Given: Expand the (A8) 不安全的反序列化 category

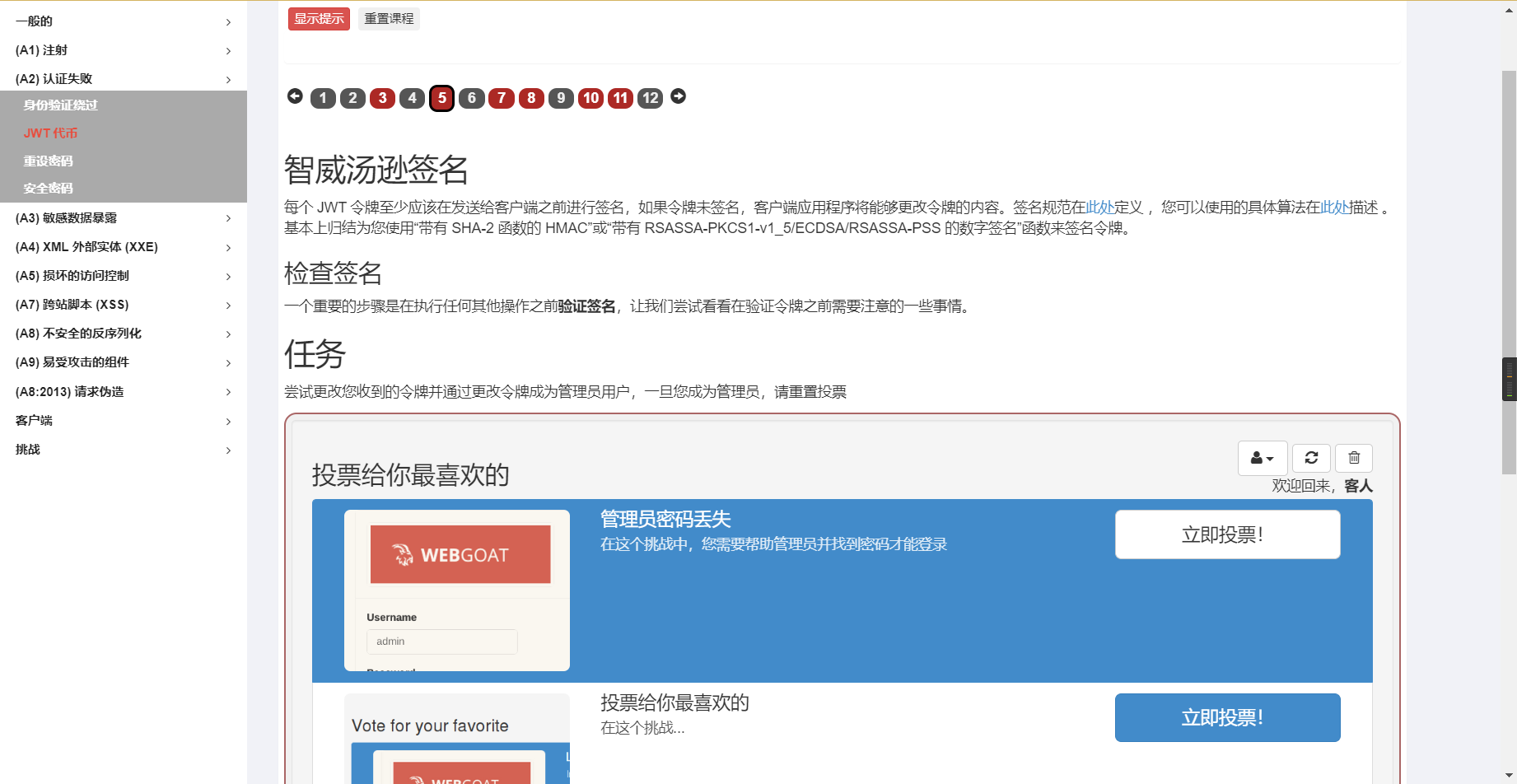Looking at the screenshot, I should (124, 334).
